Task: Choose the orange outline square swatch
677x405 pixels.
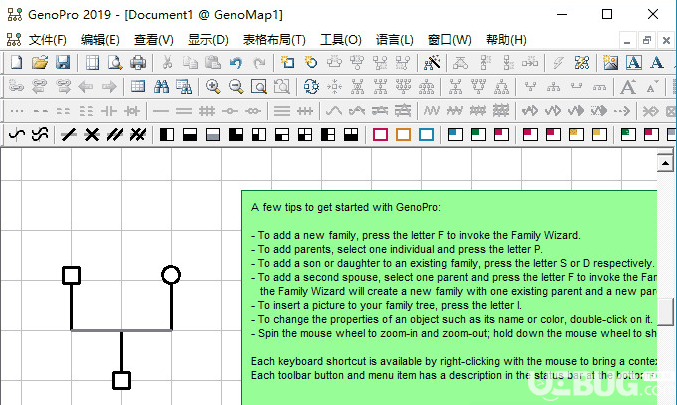Action: pyautogui.click(x=403, y=135)
